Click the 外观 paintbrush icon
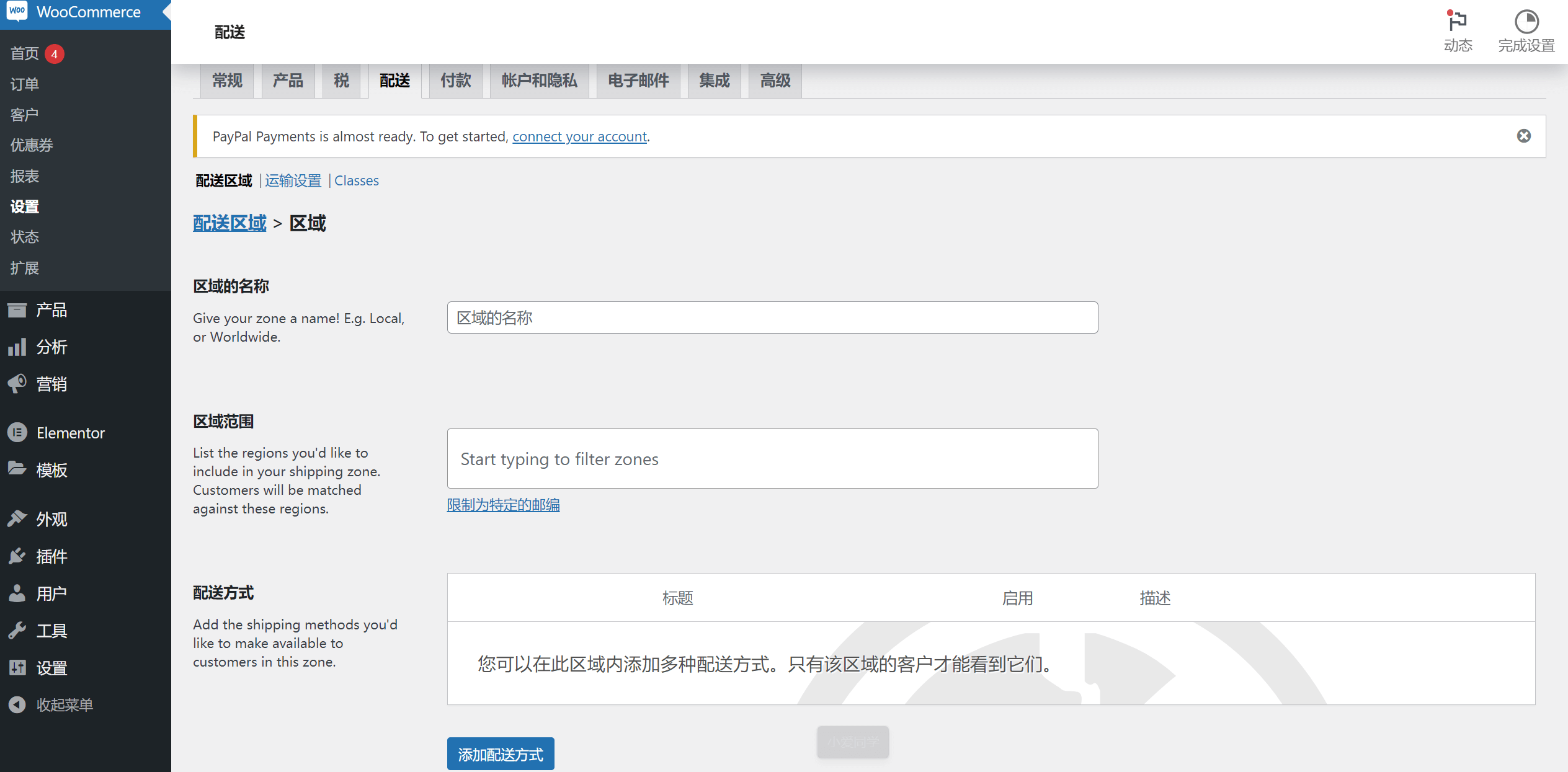Viewport: 1568px width, 772px height. 17,518
